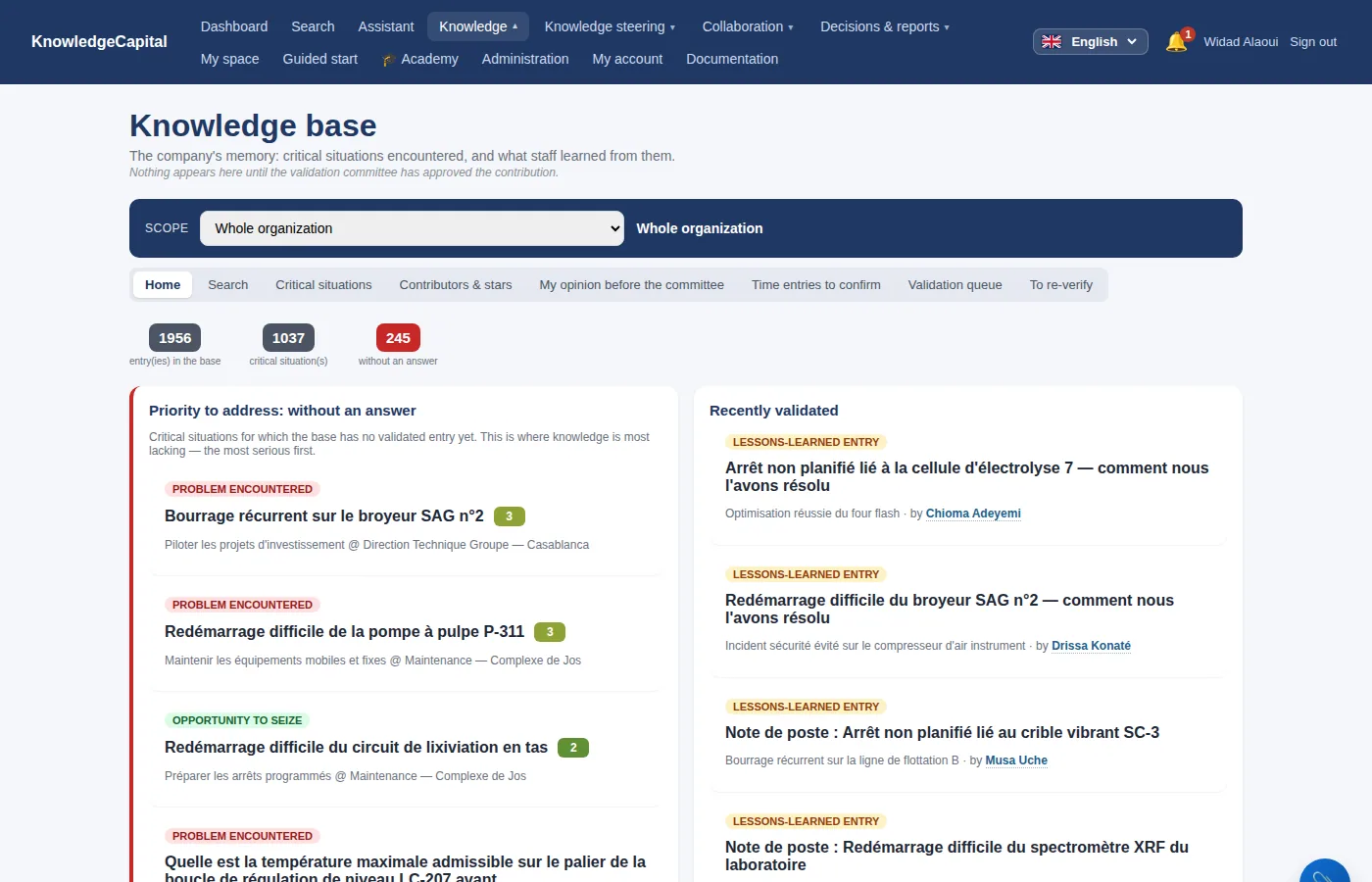This screenshot has height=882, width=1372.
Task: Open Academy with graduation cap icon
Action: point(420,59)
